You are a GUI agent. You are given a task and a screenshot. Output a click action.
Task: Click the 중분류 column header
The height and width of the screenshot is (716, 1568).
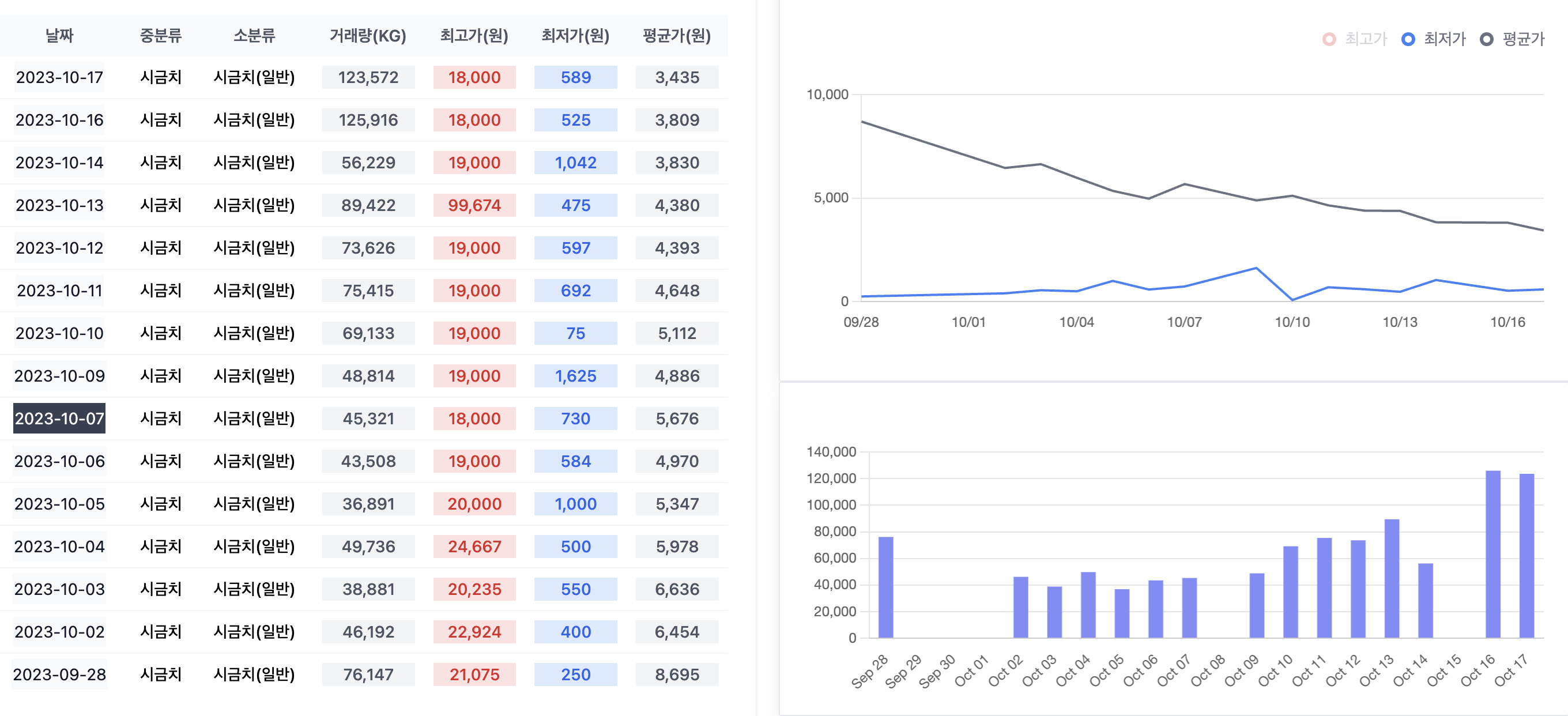(x=161, y=35)
